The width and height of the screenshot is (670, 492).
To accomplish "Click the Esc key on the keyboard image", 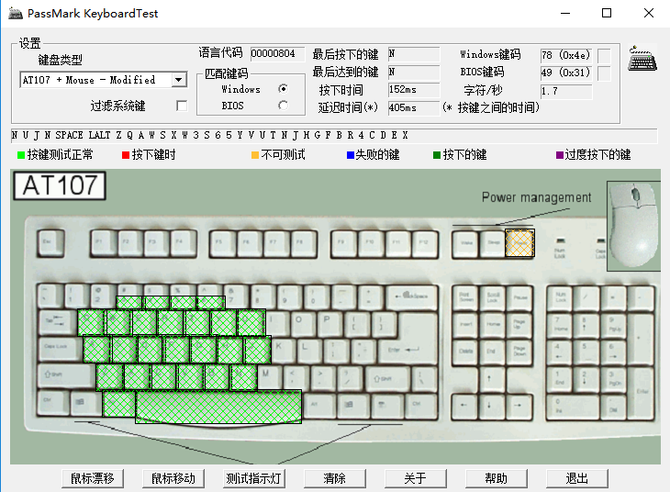I will pos(47,241).
